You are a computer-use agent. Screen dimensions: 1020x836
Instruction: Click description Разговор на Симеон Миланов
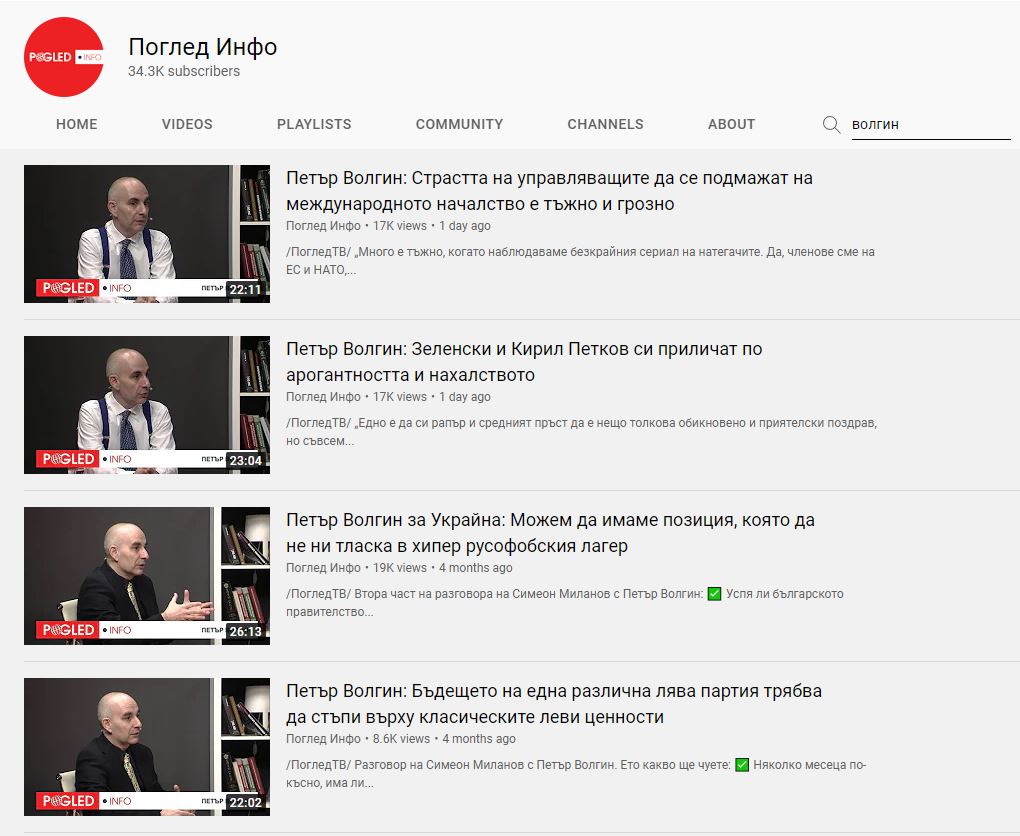coord(576,774)
